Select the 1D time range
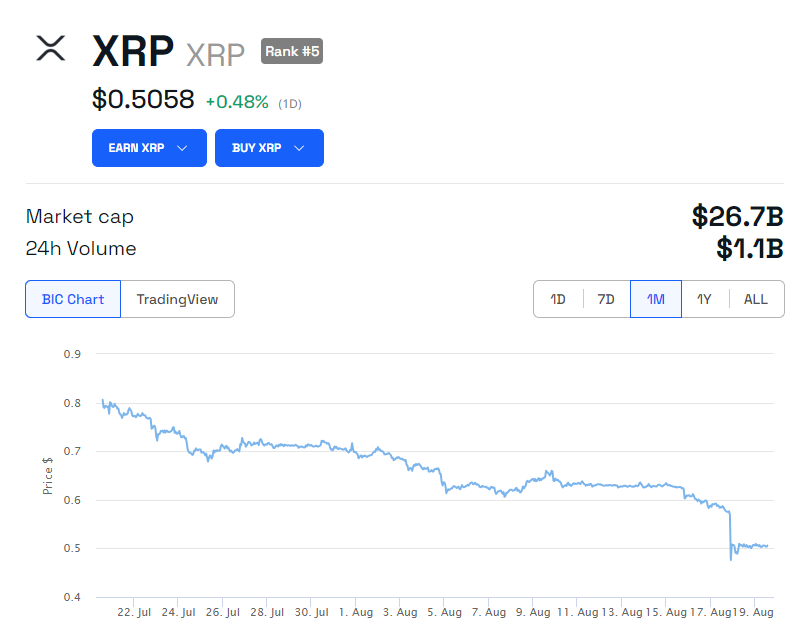The image size is (799, 640). 557,299
